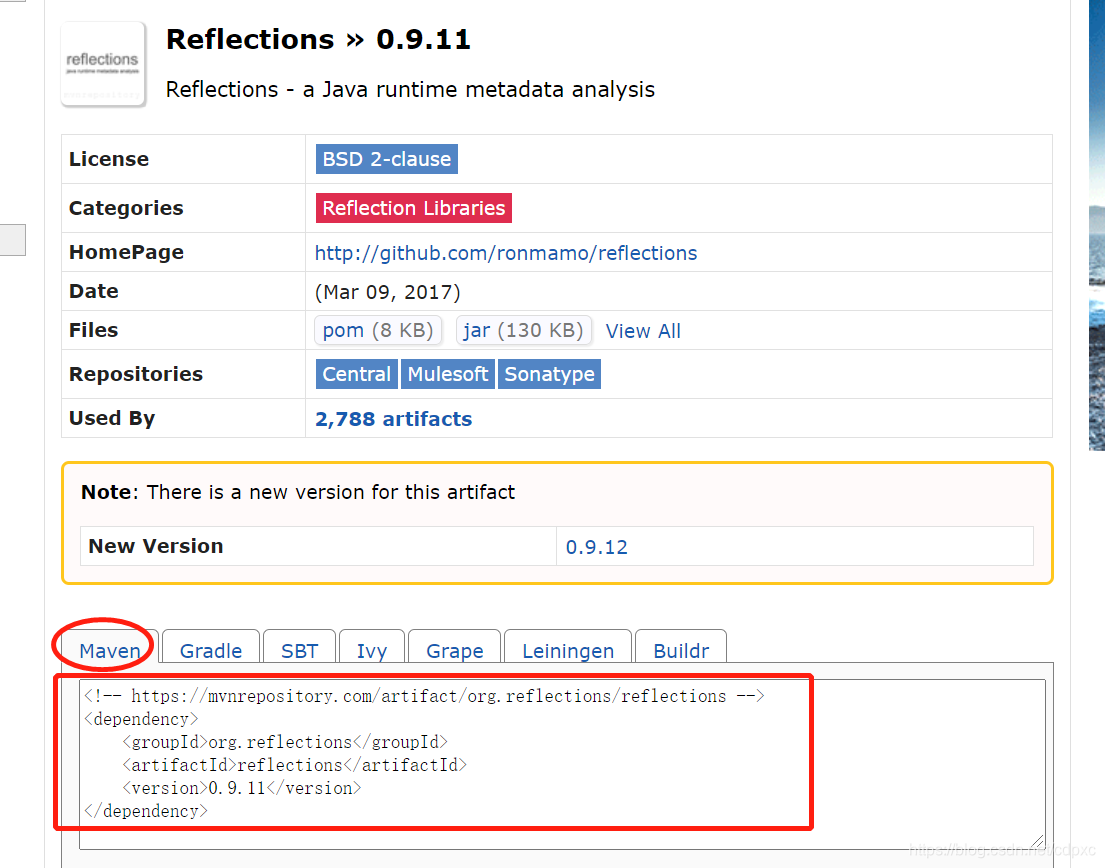Click the textarea resize handle corner

1037,842
